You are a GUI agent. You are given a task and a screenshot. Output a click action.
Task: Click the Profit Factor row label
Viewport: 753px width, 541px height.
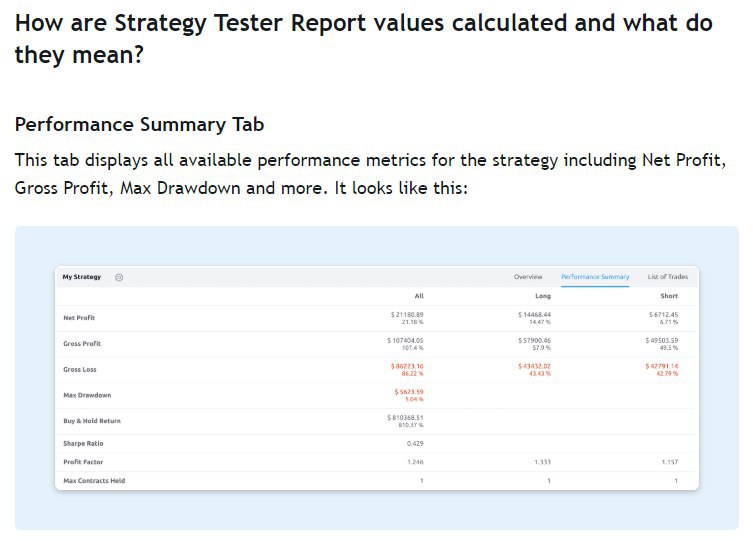(83, 462)
